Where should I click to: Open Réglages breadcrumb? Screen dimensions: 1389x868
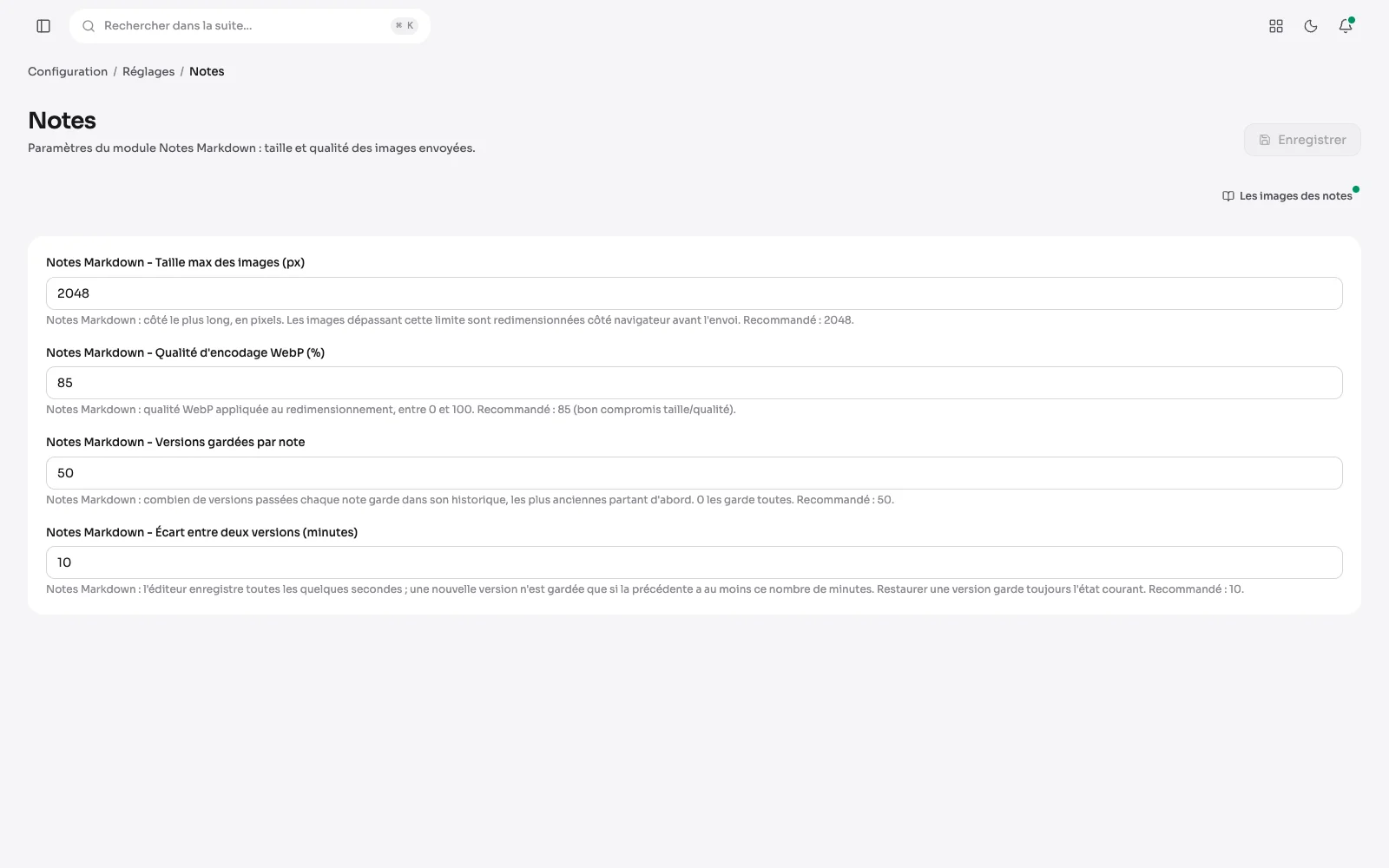[148, 71]
